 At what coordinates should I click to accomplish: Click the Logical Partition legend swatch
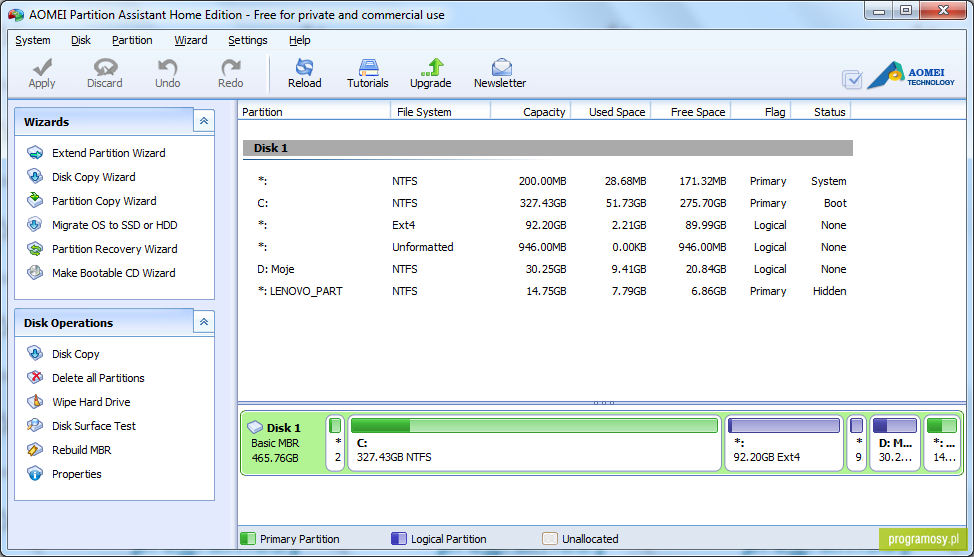(399, 538)
